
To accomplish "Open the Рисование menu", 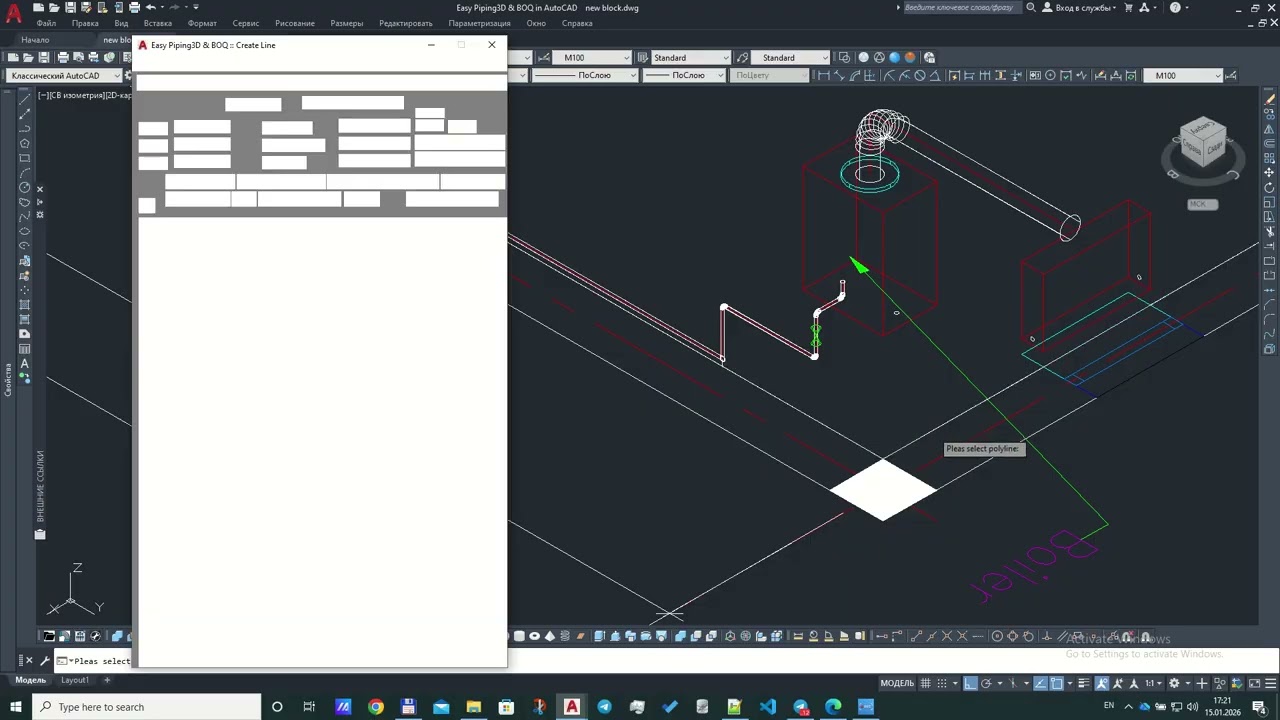I will (x=295, y=23).
